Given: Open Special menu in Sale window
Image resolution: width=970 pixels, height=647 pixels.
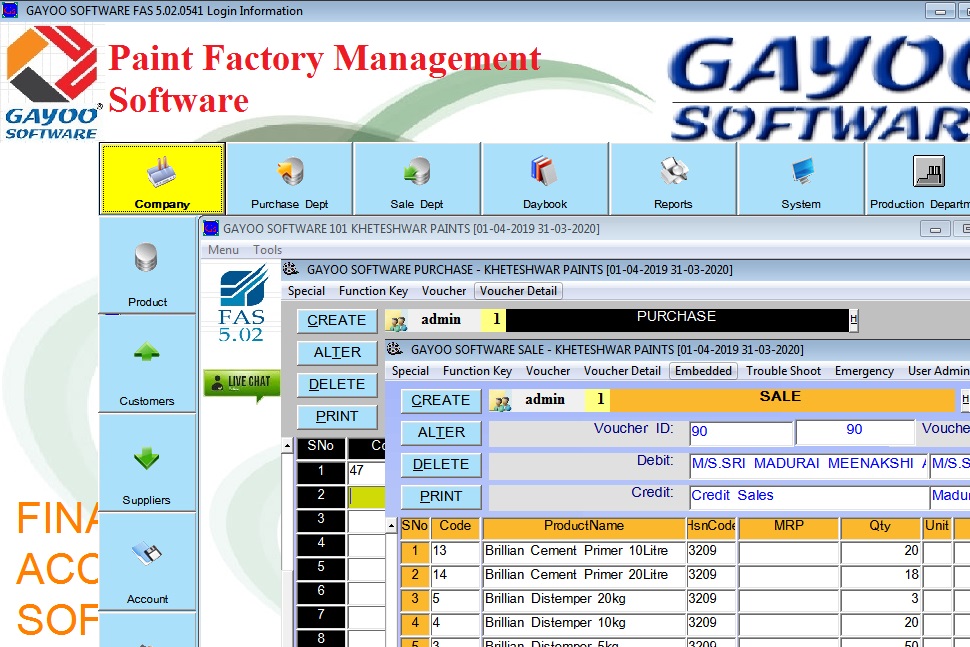Looking at the screenshot, I should (x=410, y=371).
